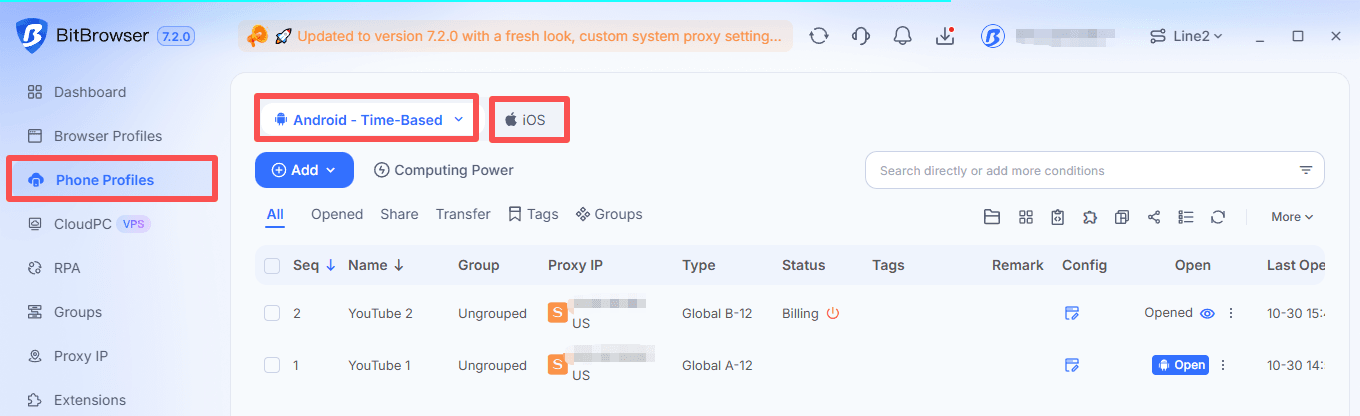
Task: Expand the Android - Time-Based dropdown
Action: (x=366, y=120)
